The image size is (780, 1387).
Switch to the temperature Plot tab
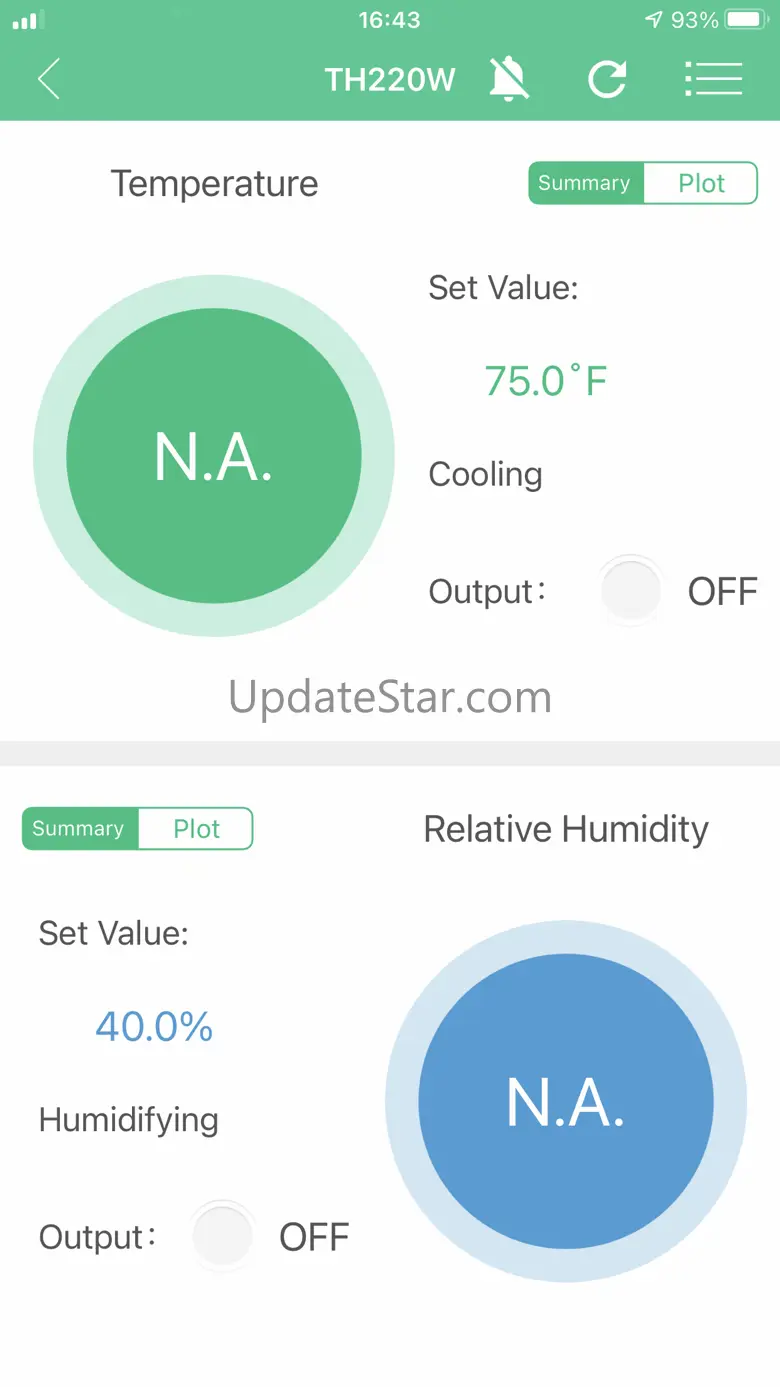701,184
